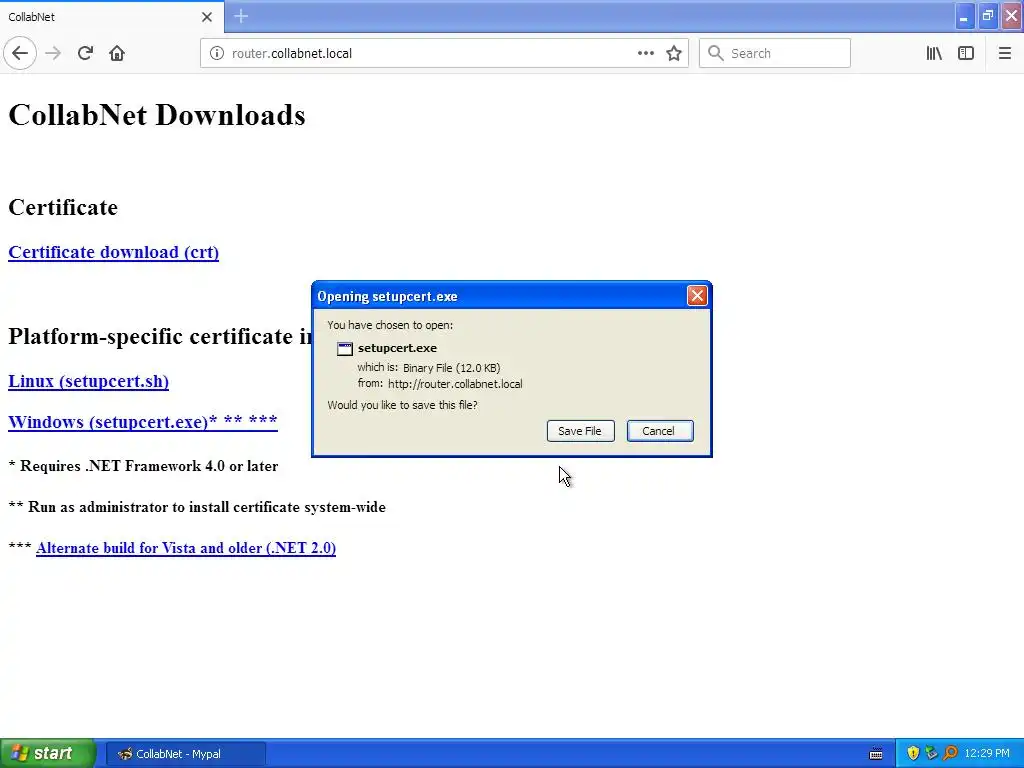The image size is (1024, 768).
Task: Go back to the previous page
Action: [20, 53]
